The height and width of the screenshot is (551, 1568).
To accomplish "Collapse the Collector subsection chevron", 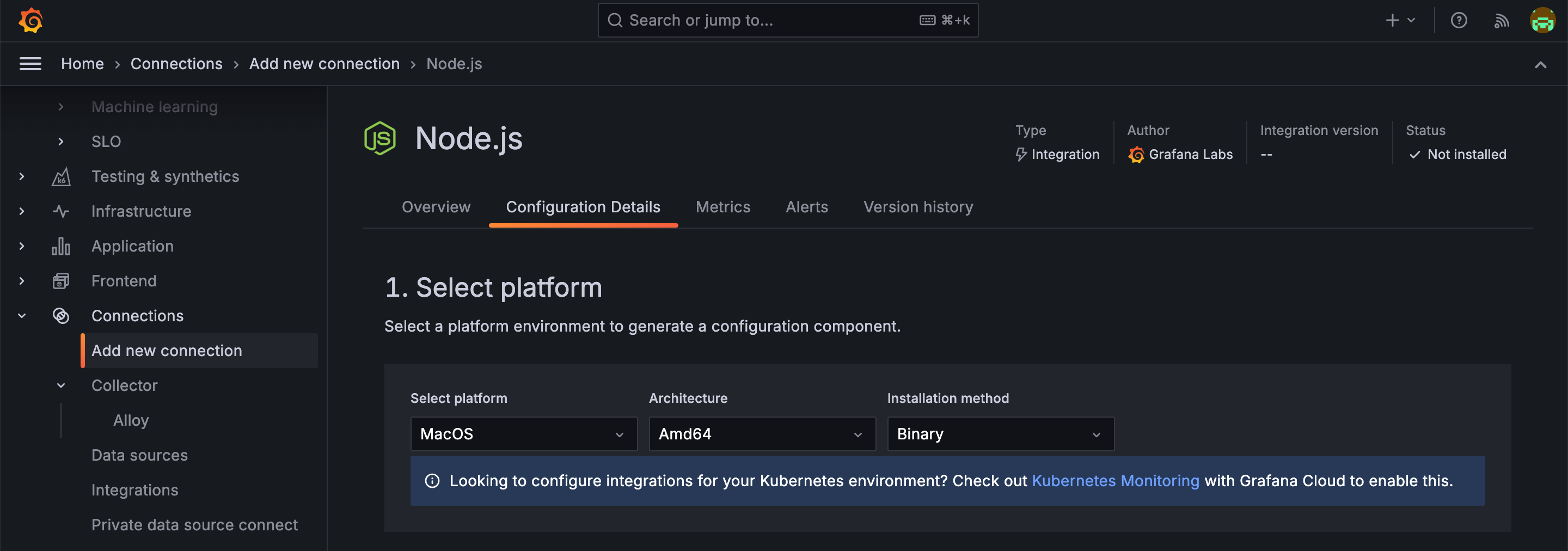I will click(61, 385).
